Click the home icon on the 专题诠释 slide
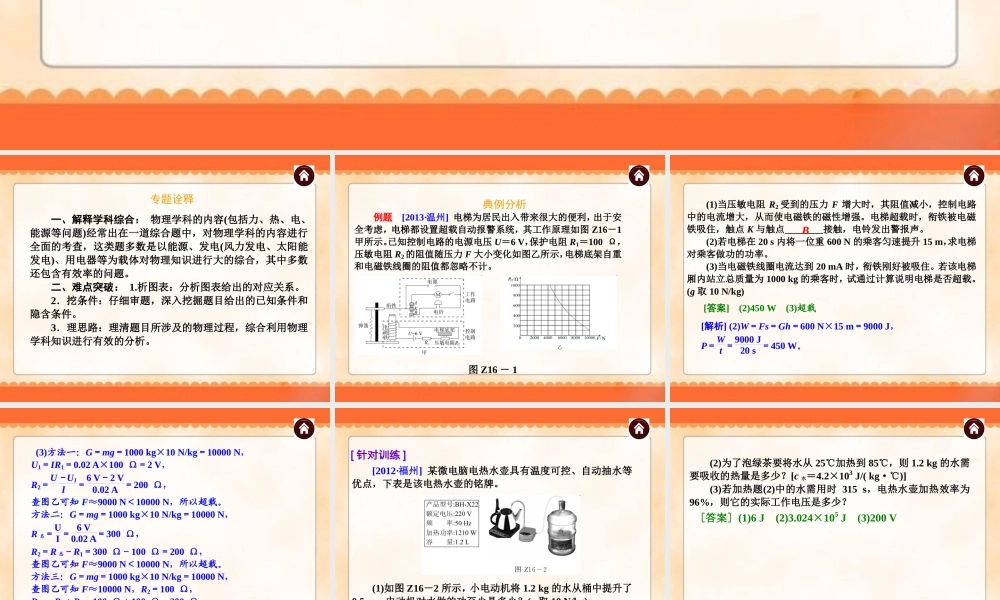The height and width of the screenshot is (600, 1000). pyautogui.click(x=304, y=175)
